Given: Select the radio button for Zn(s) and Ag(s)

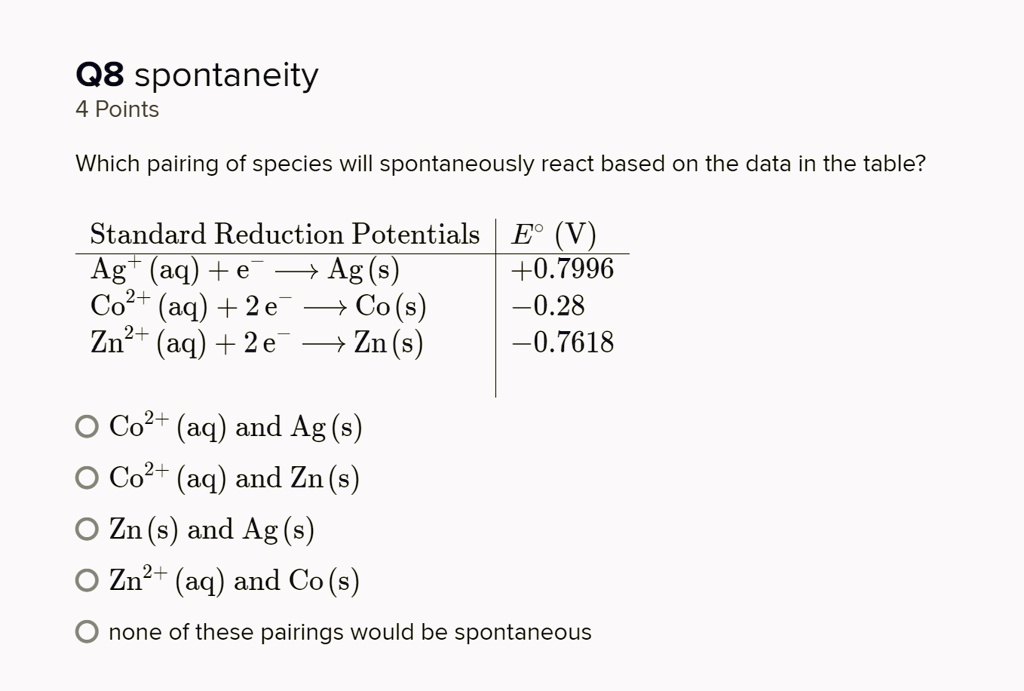Looking at the screenshot, I should point(87,528).
